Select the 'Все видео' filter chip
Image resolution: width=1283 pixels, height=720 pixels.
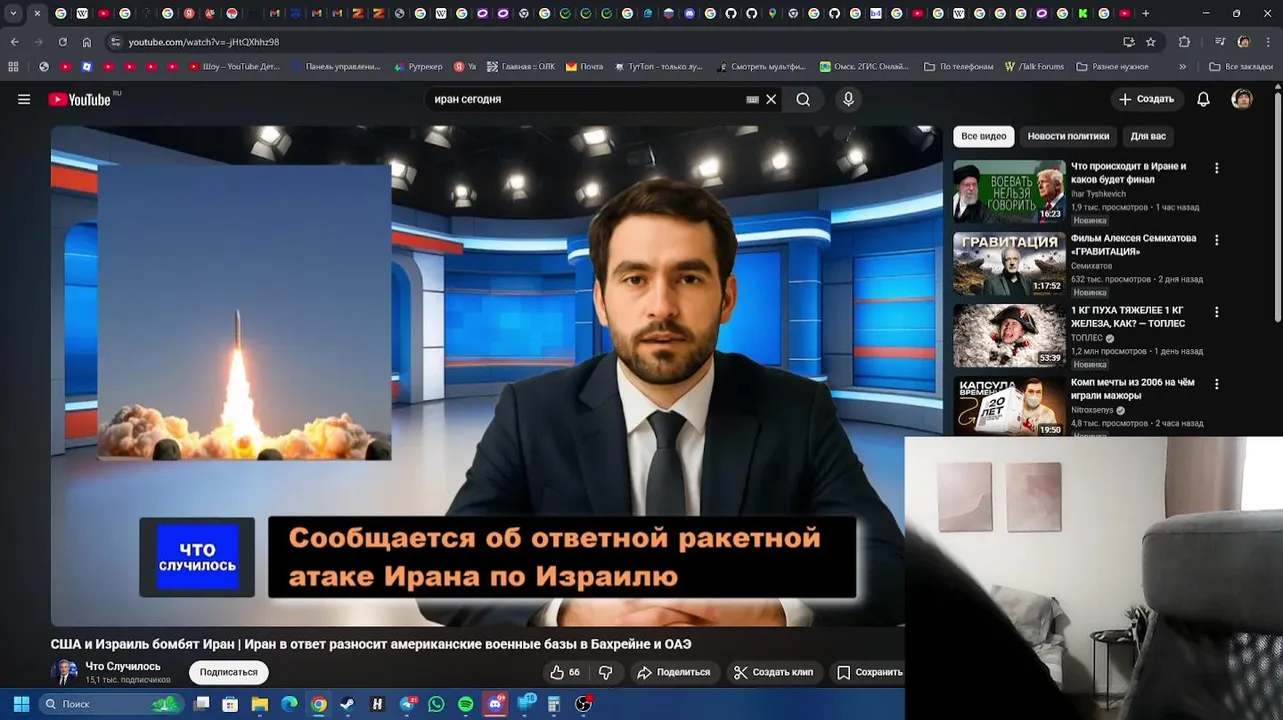(984, 136)
